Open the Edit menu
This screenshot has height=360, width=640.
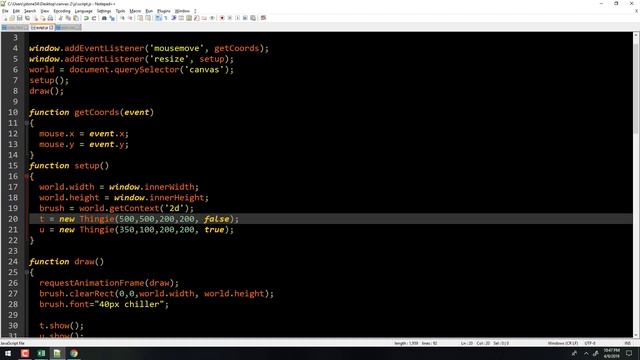pos(16,11)
